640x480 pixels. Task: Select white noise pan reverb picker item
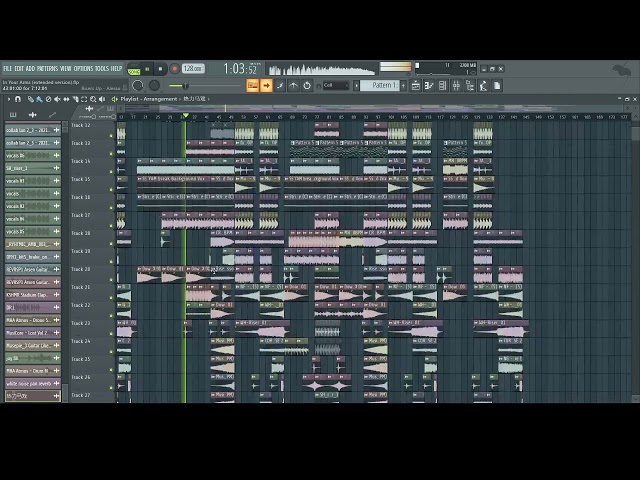click(33, 383)
